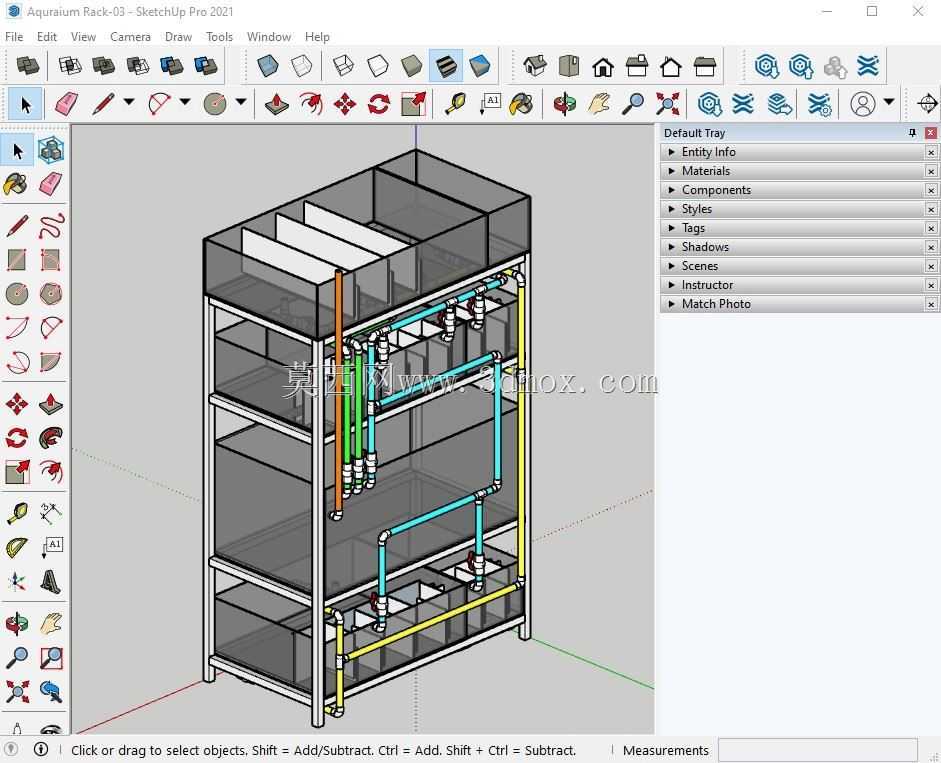Select the Zoom Window tool in left toolbar

click(x=51, y=658)
